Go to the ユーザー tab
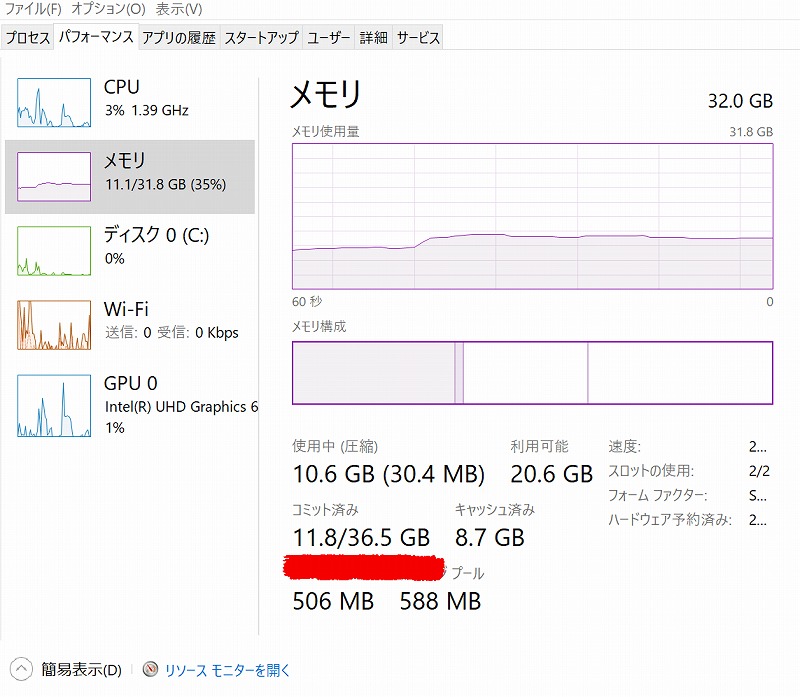 (329, 38)
